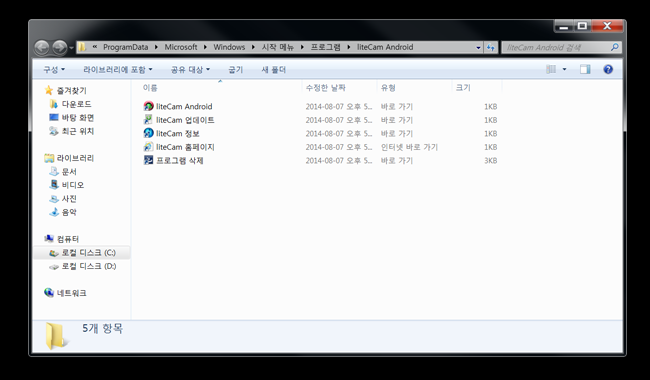Open 라이브러리에 포함 dropdown
This screenshot has width=650, height=380.
coord(118,70)
